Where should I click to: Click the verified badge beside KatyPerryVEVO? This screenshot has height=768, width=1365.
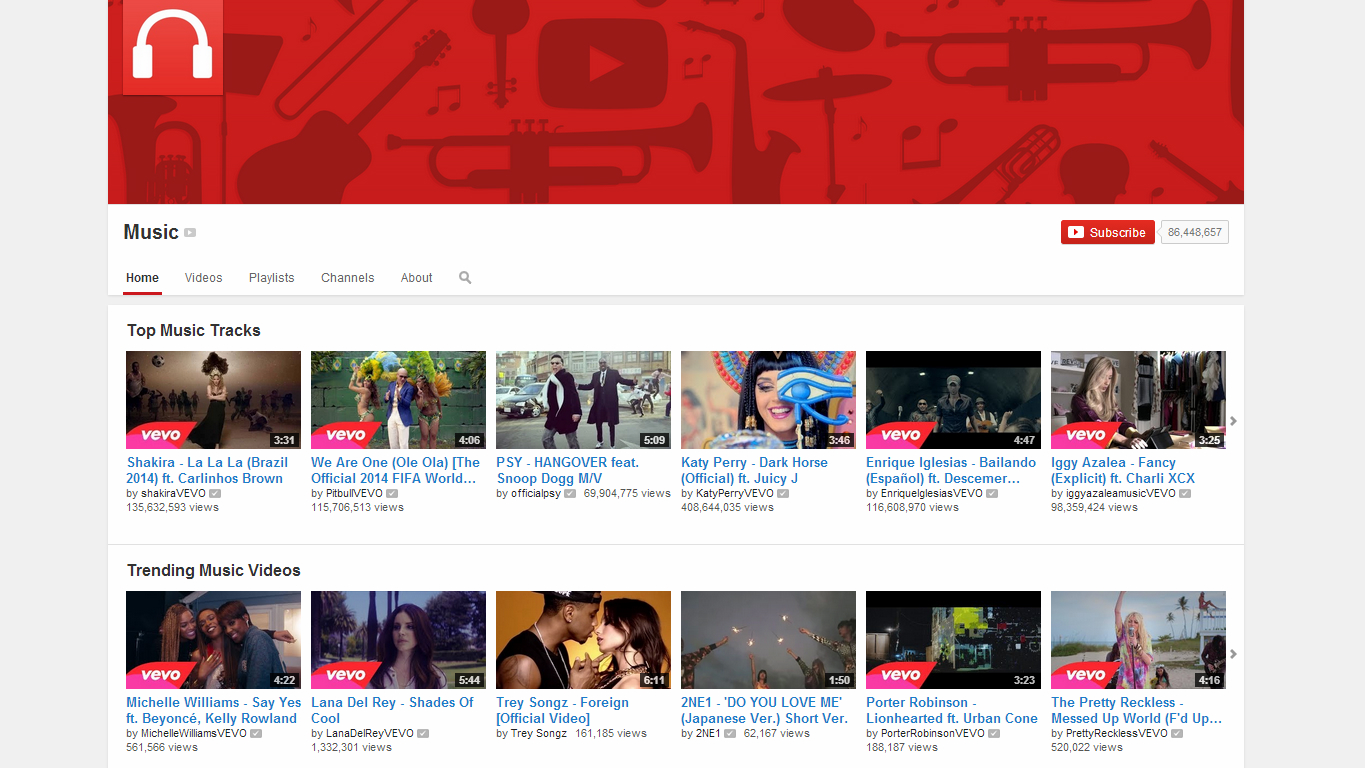[783, 494]
